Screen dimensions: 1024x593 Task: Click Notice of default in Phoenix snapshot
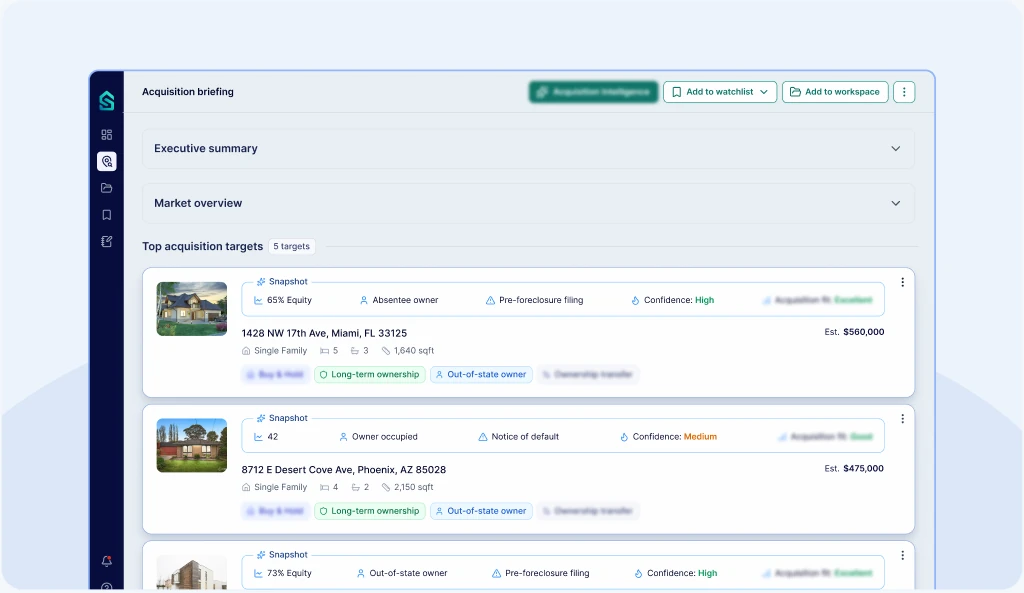click(x=519, y=437)
